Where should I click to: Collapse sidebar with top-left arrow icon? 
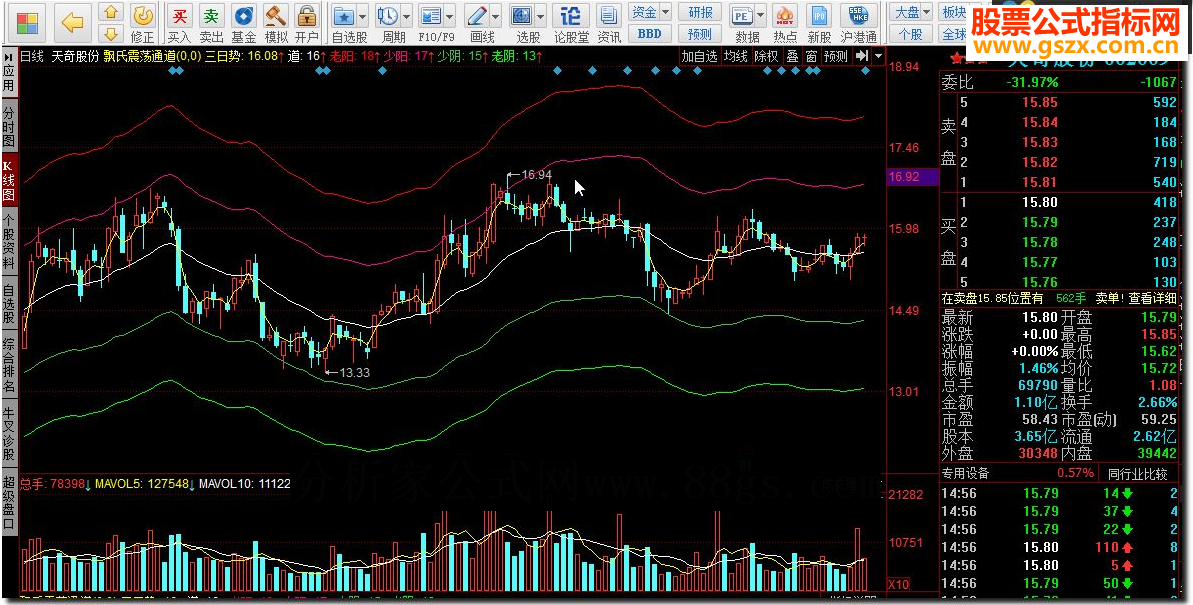[x=8, y=56]
